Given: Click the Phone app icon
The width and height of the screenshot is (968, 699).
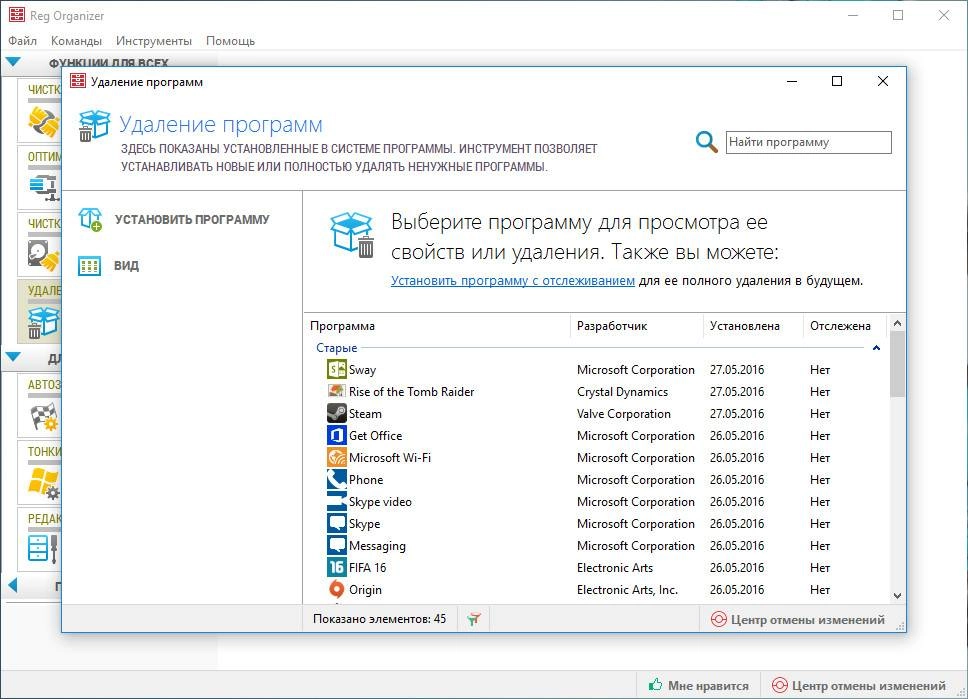Looking at the screenshot, I should click(336, 480).
